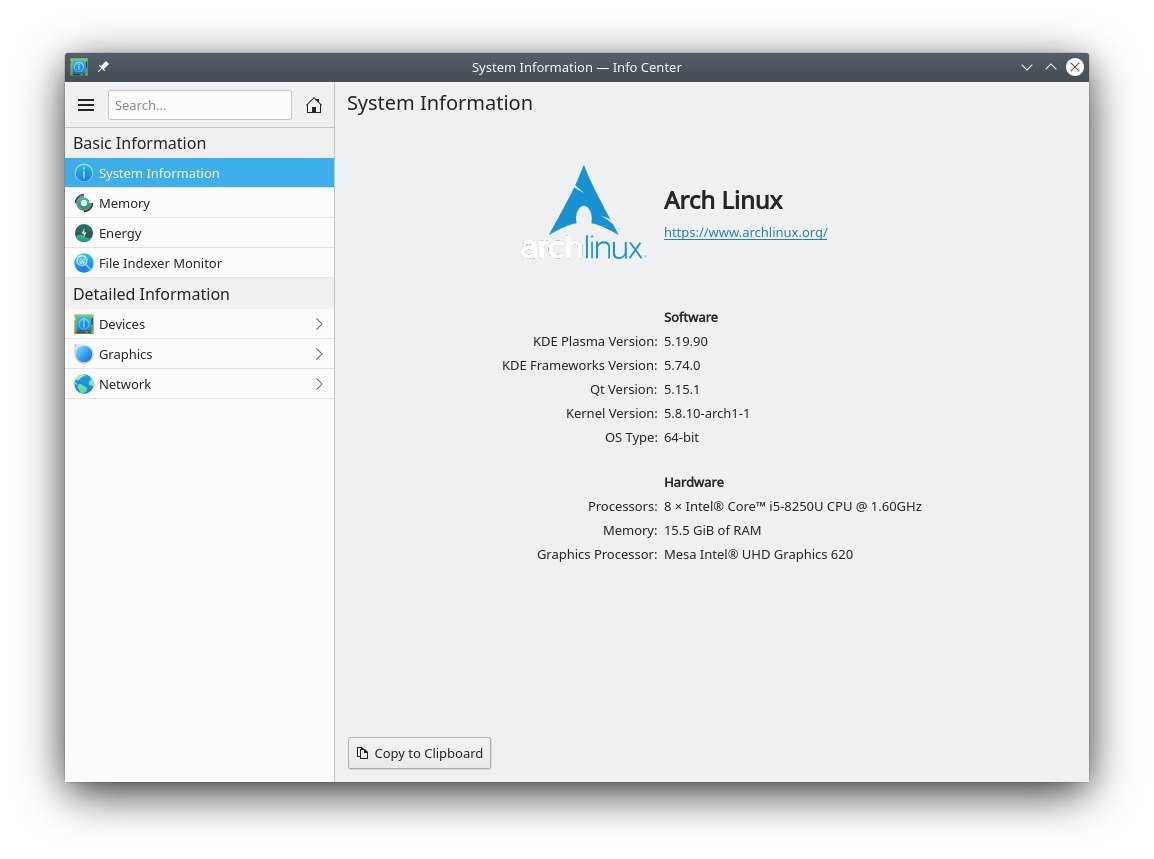Screen dimensions: 1154x859
Task: Click the Network globe icon
Action: pyautogui.click(x=84, y=384)
